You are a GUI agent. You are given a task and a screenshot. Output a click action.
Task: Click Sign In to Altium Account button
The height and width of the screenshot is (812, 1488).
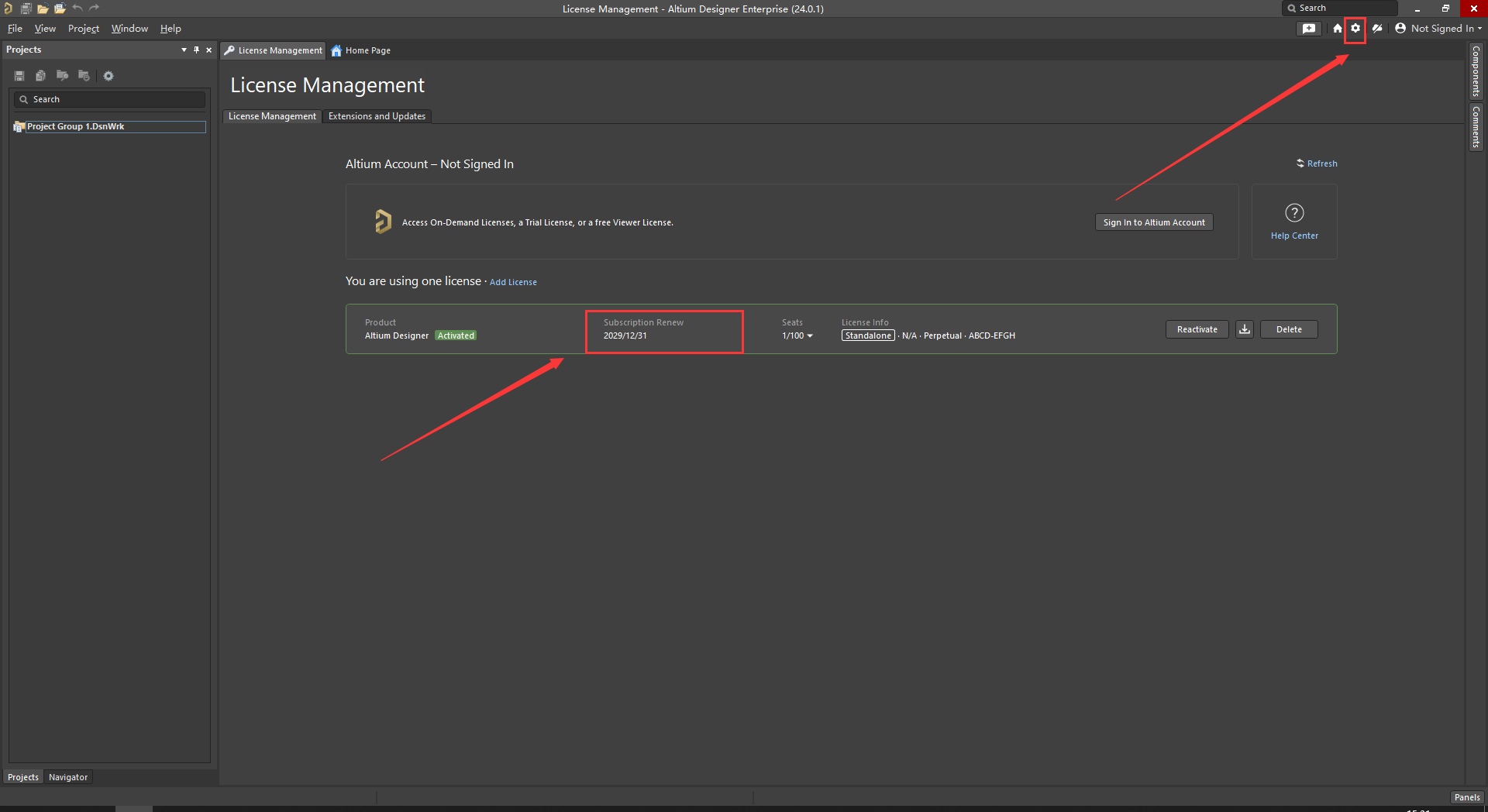(x=1154, y=222)
